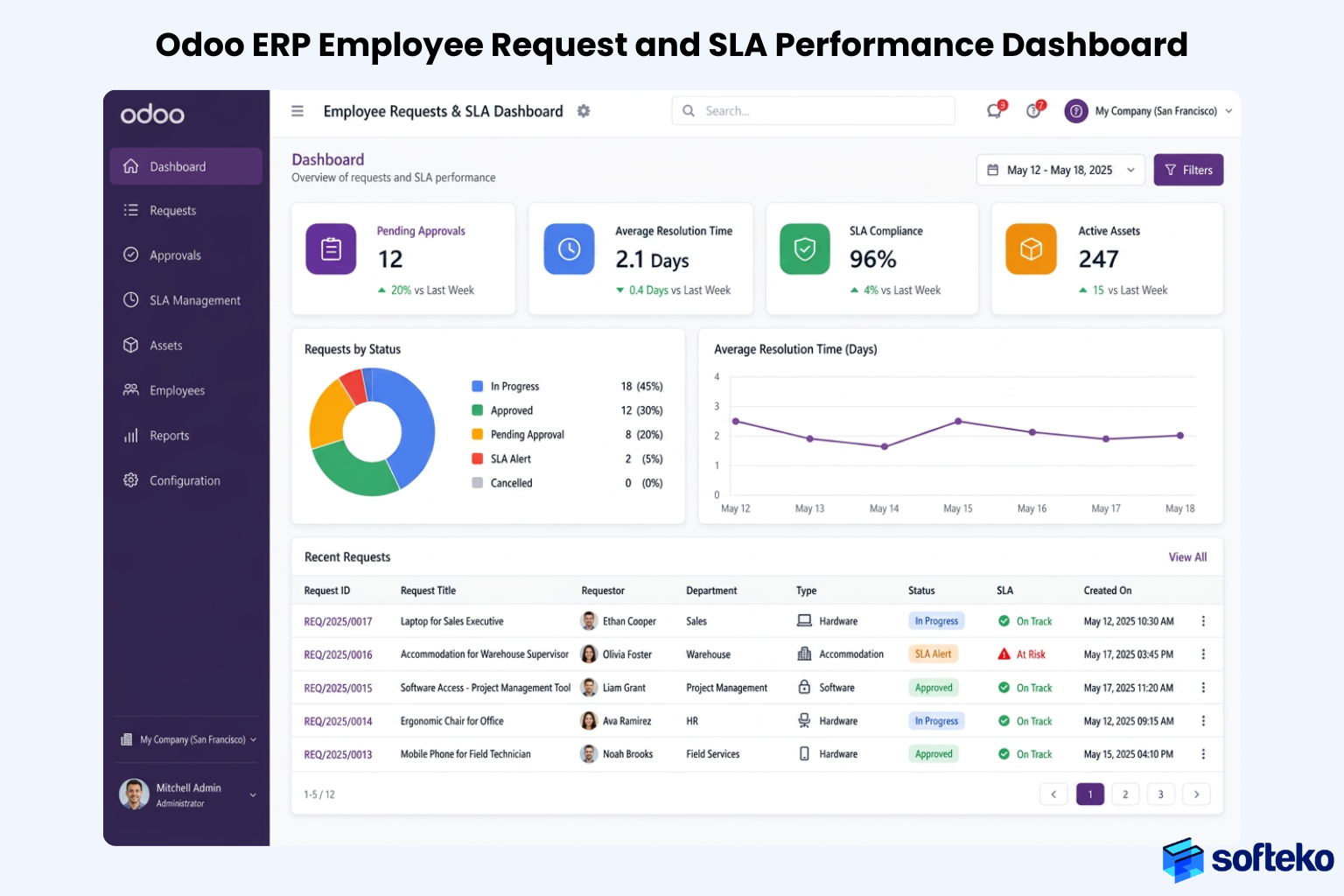
Task: Open the activities clock icon
Action: [x=1034, y=110]
